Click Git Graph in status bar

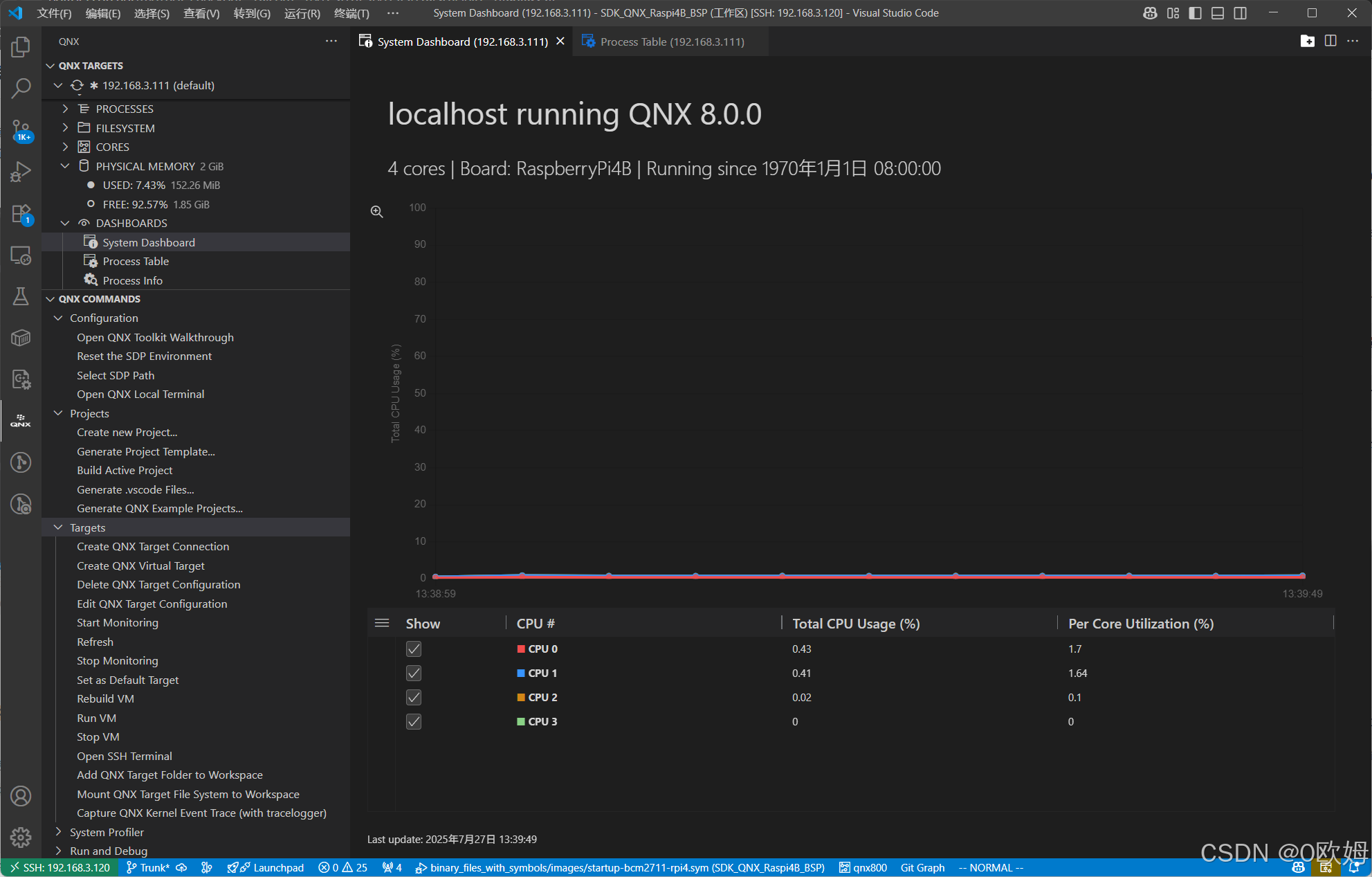coord(922,867)
